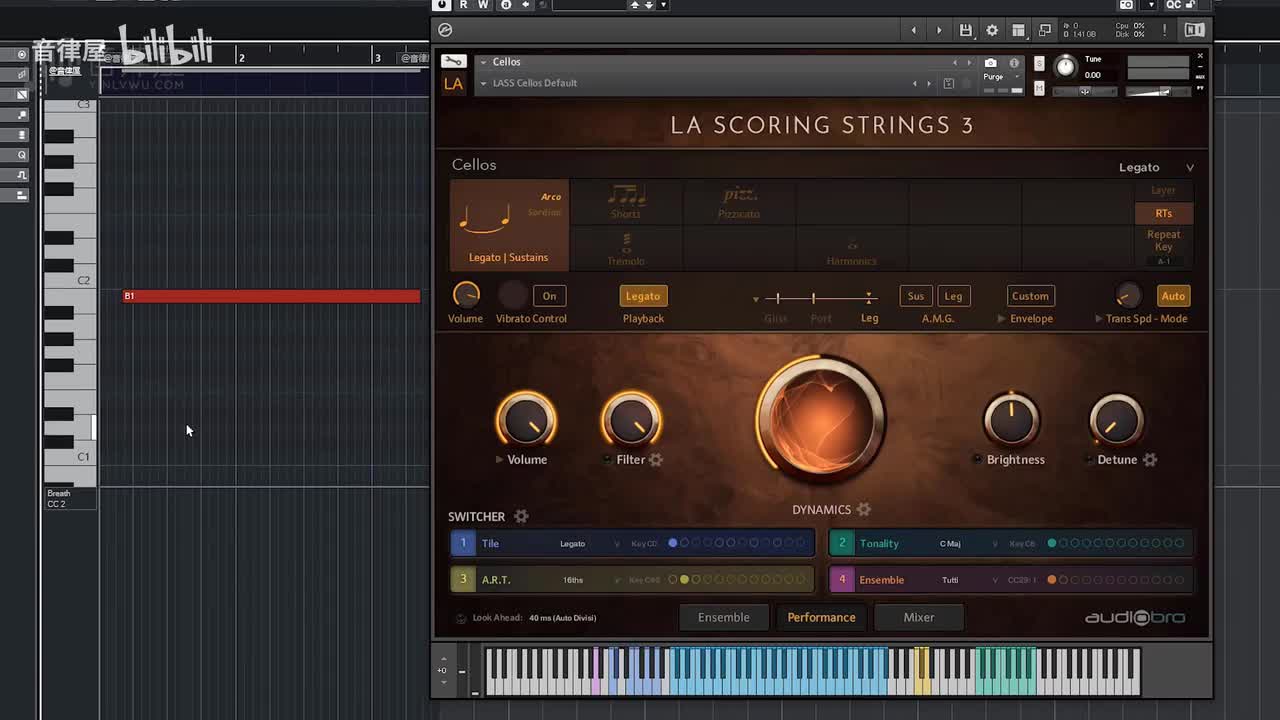Viewport: 1280px width, 720px height.
Task: Click the Look Ahead icon
Action: click(461, 618)
